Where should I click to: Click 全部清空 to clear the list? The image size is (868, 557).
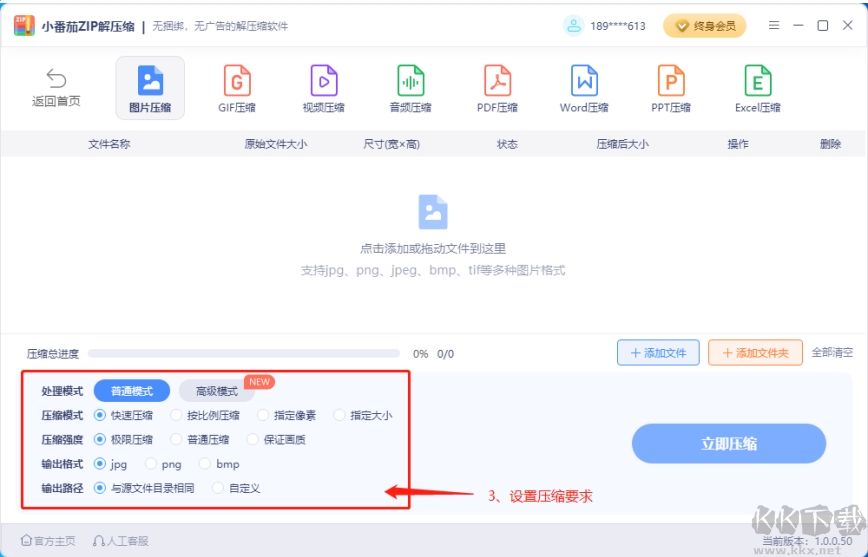click(x=832, y=353)
